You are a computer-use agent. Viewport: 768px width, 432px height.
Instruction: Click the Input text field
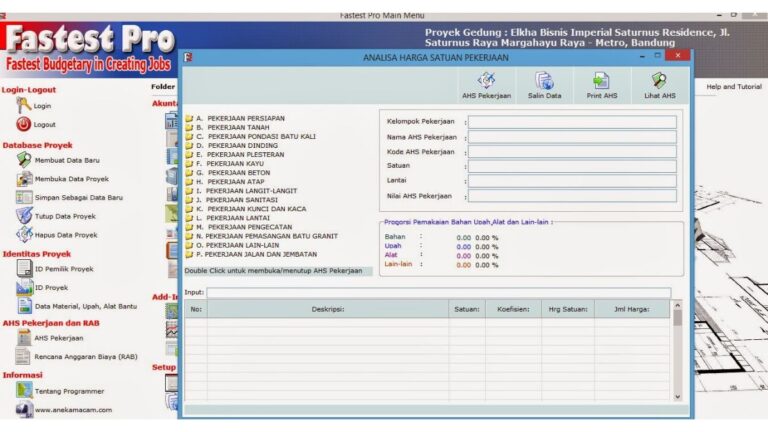point(438,293)
